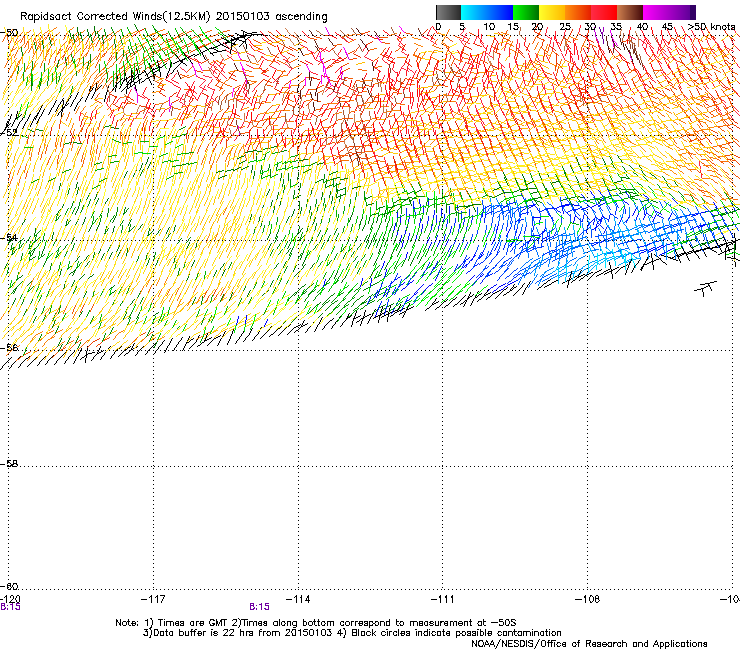Viewport: 740px width, 650px height.
Task: Click the isolated black wind barb in the white area
Action: coord(705,288)
